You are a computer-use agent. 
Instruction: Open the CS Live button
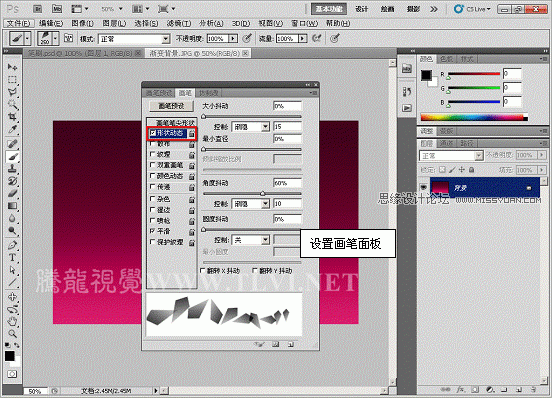[472, 9]
